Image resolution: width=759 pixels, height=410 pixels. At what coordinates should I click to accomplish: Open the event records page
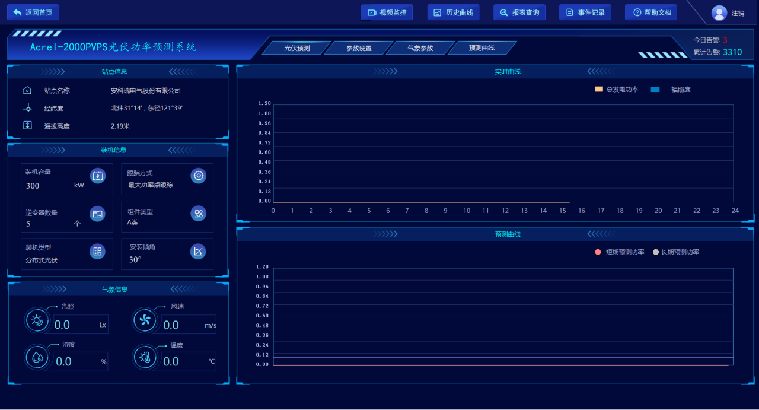click(x=585, y=12)
